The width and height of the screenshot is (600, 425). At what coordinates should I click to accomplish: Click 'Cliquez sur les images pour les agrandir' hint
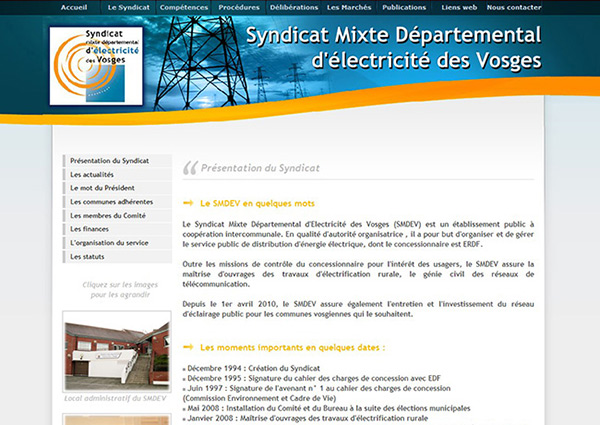point(120,290)
